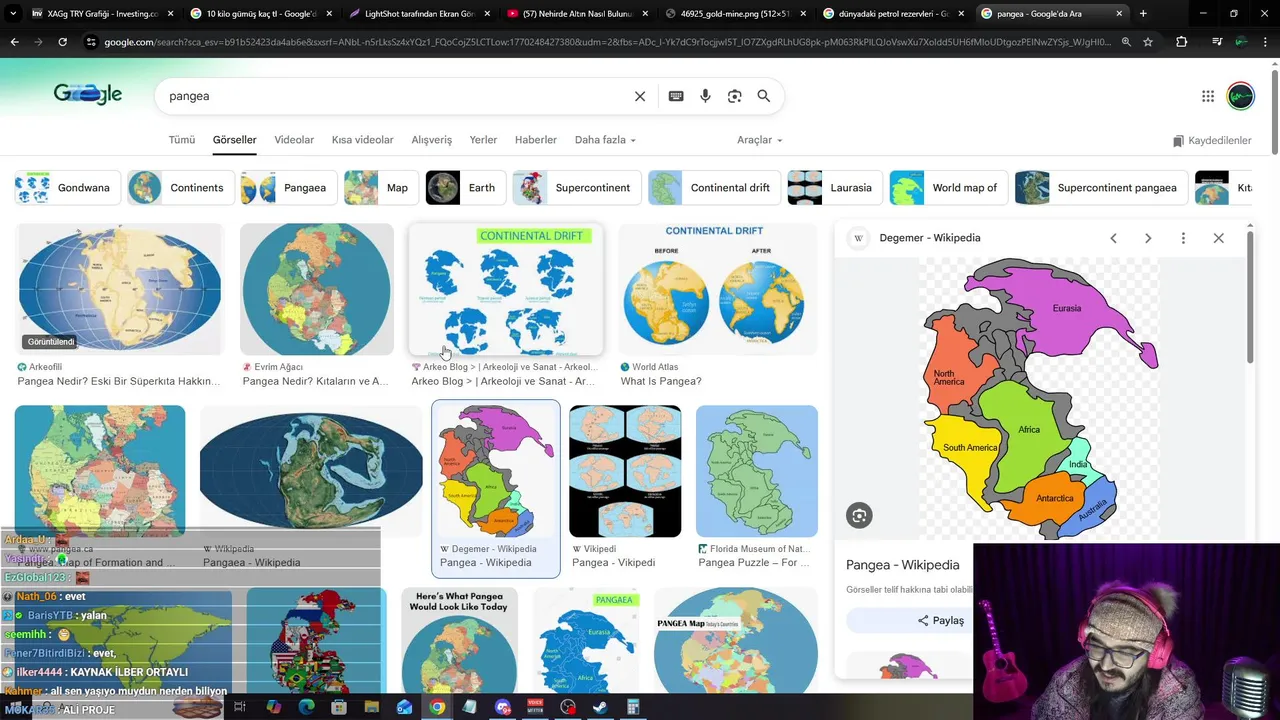Clear the search box text
The width and height of the screenshot is (1280, 720).
640,96
